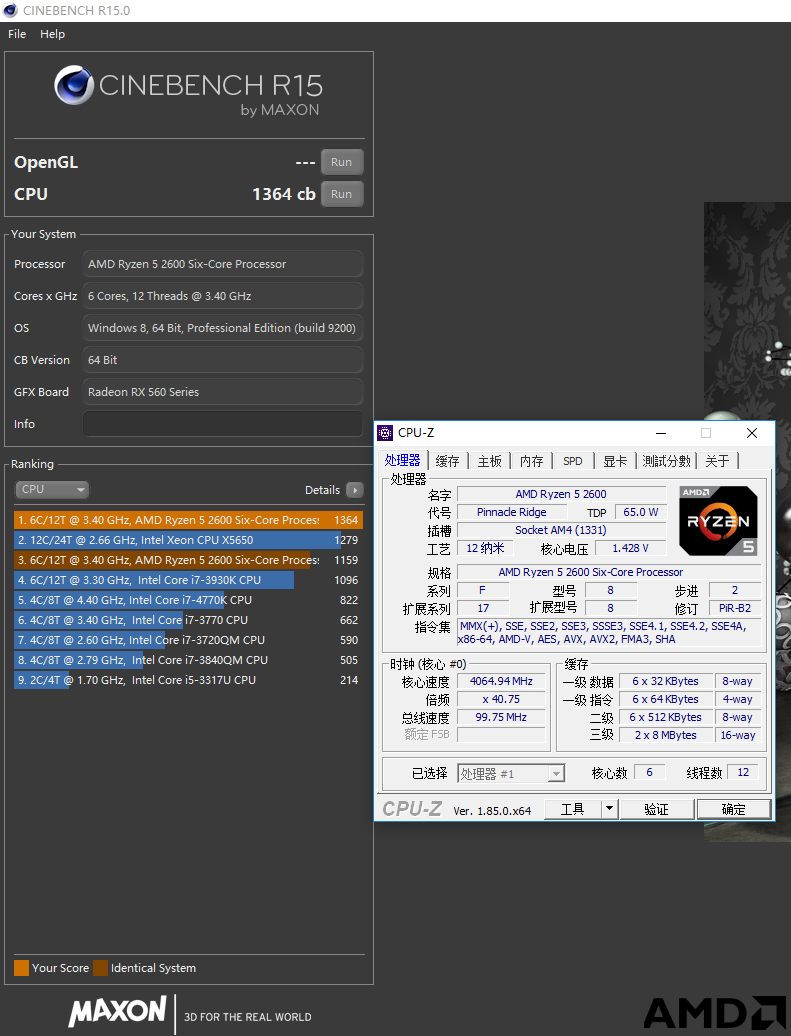Switch to 显卡 tab in CPU-Z
The image size is (791, 1036).
pos(615,461)
